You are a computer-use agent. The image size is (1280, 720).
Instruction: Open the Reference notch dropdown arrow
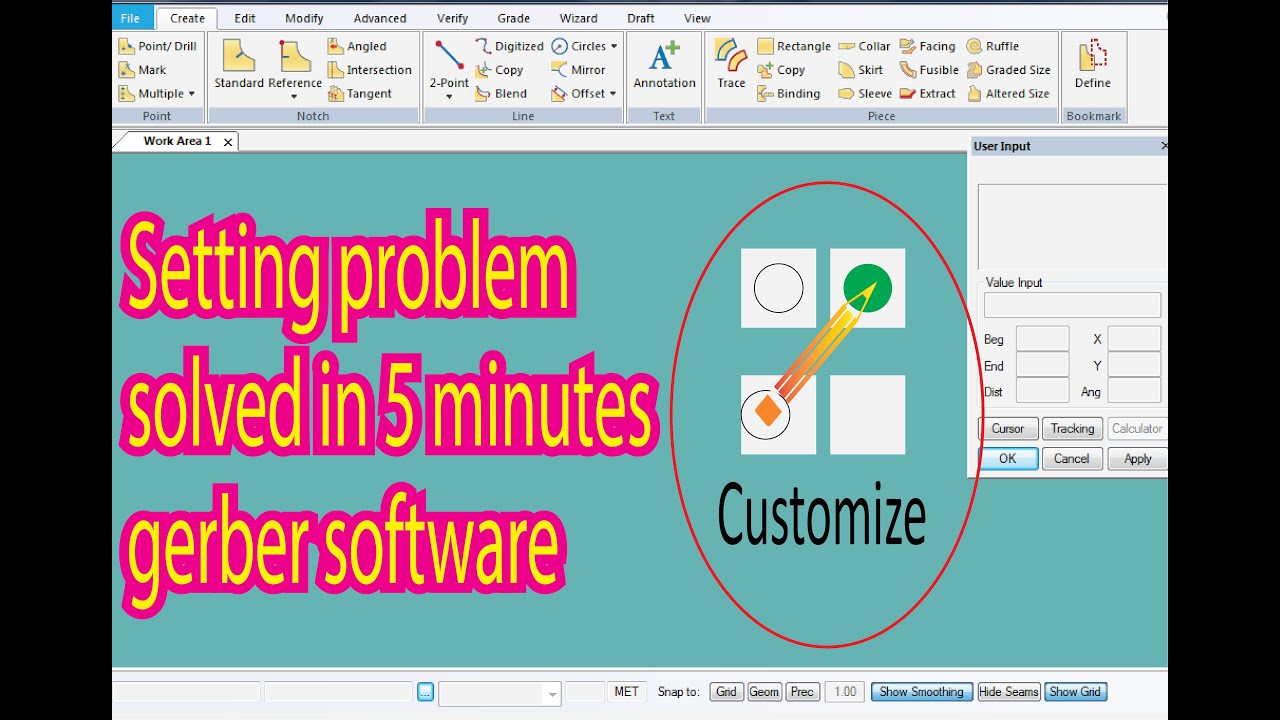[295, 97]
